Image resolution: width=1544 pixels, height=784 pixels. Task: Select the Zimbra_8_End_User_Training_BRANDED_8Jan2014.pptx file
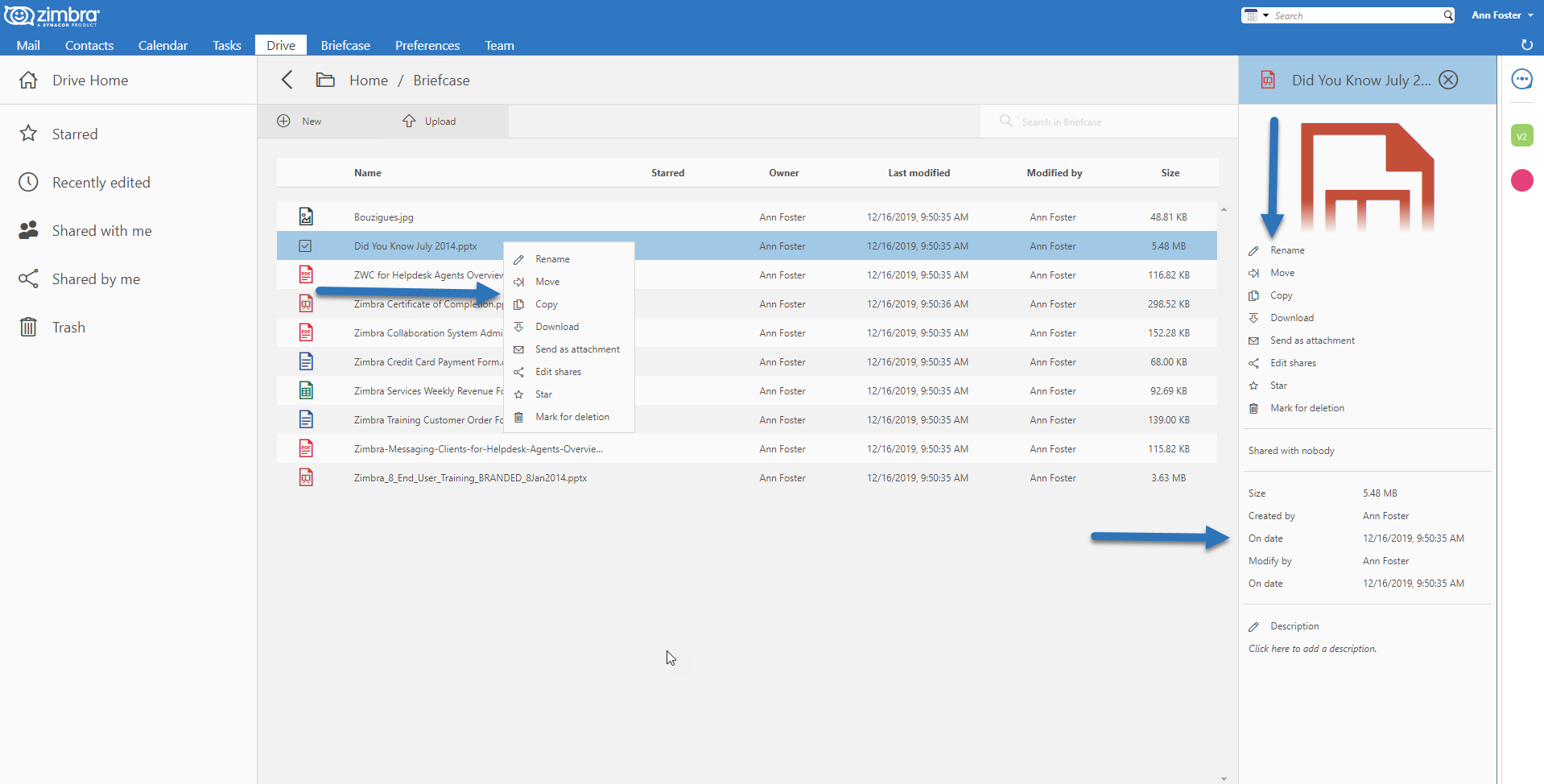(x=747, y=477)
